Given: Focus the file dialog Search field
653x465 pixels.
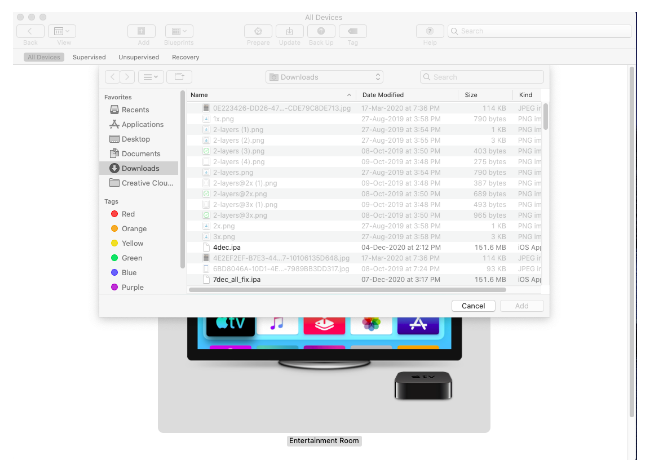Looking at the screenshot, I should tap(482, 77).
